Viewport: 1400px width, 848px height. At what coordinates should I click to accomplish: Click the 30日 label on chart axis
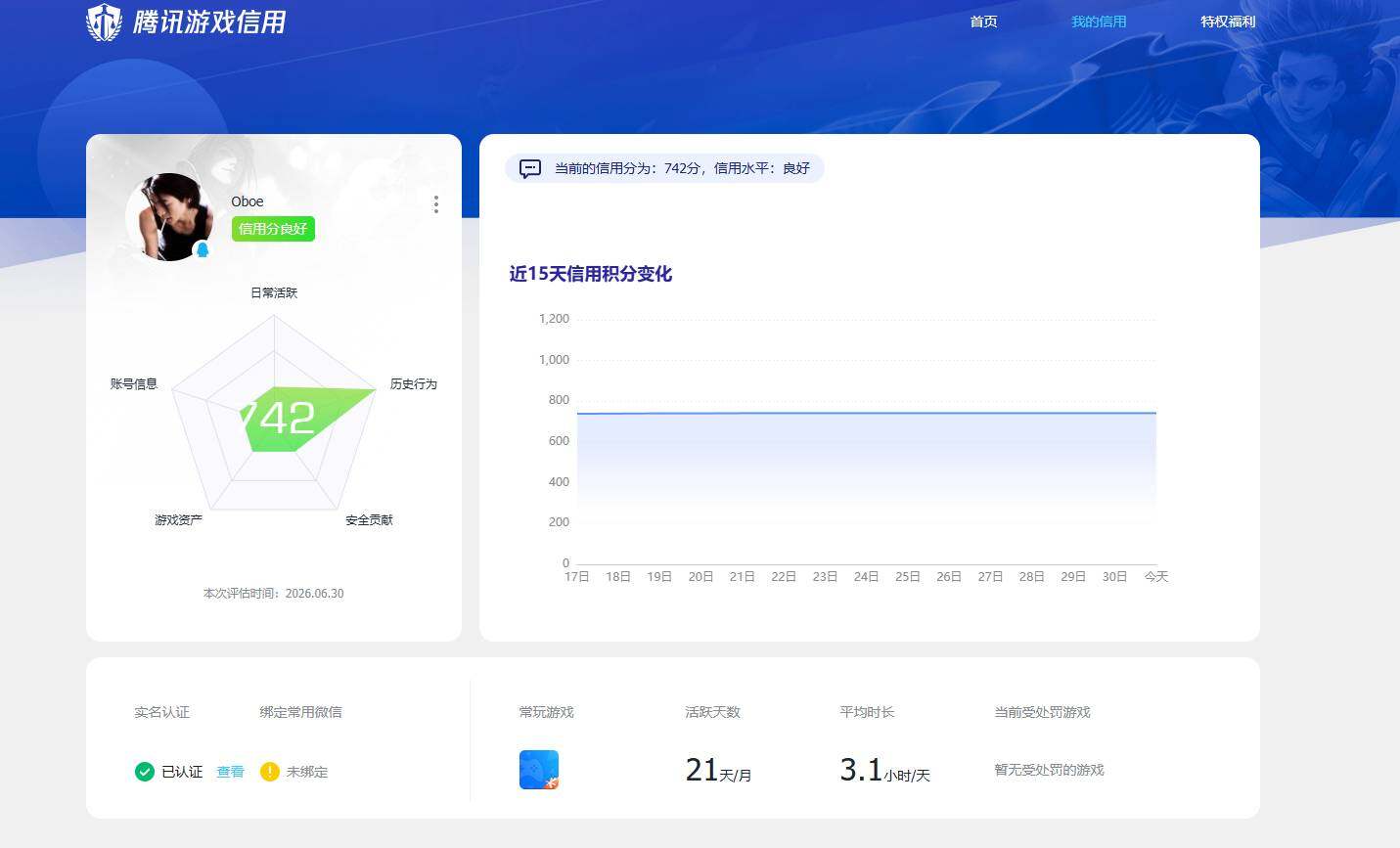click(x=1114, y=577)
